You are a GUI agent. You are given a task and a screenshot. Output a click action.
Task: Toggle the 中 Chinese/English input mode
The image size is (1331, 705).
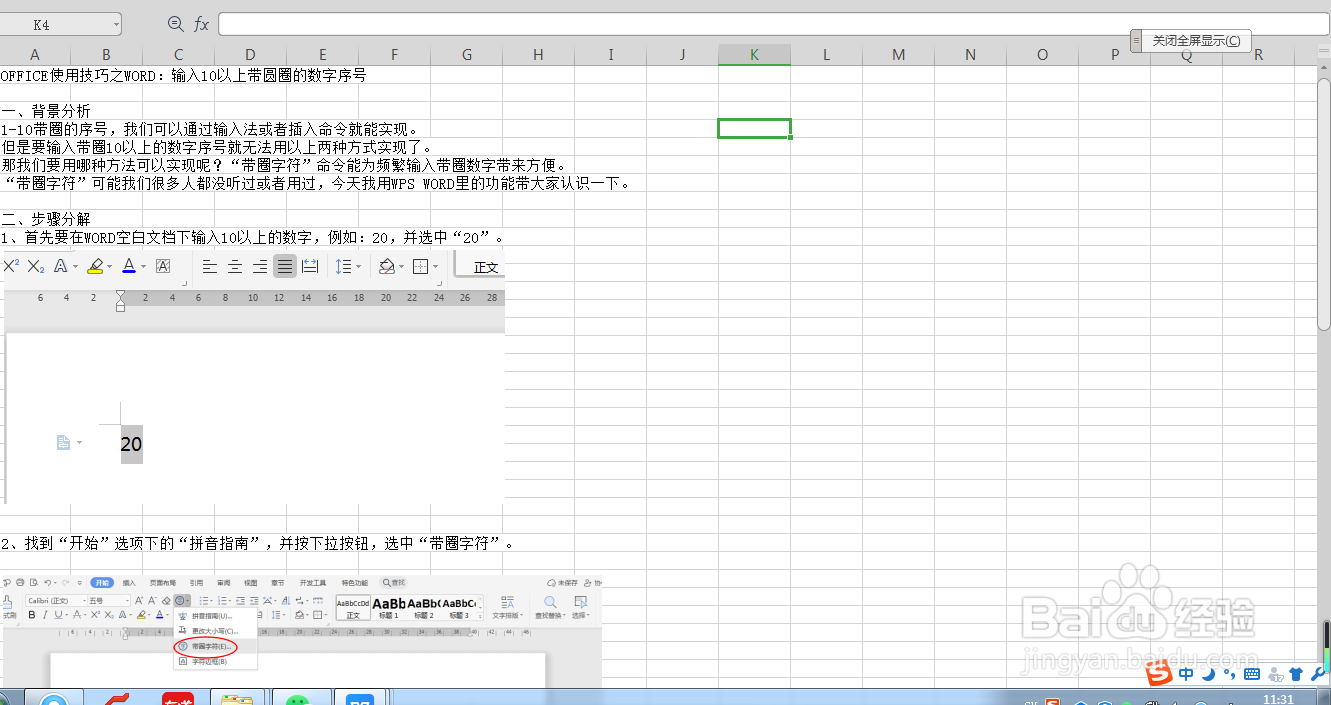[x=1187, y=675]
